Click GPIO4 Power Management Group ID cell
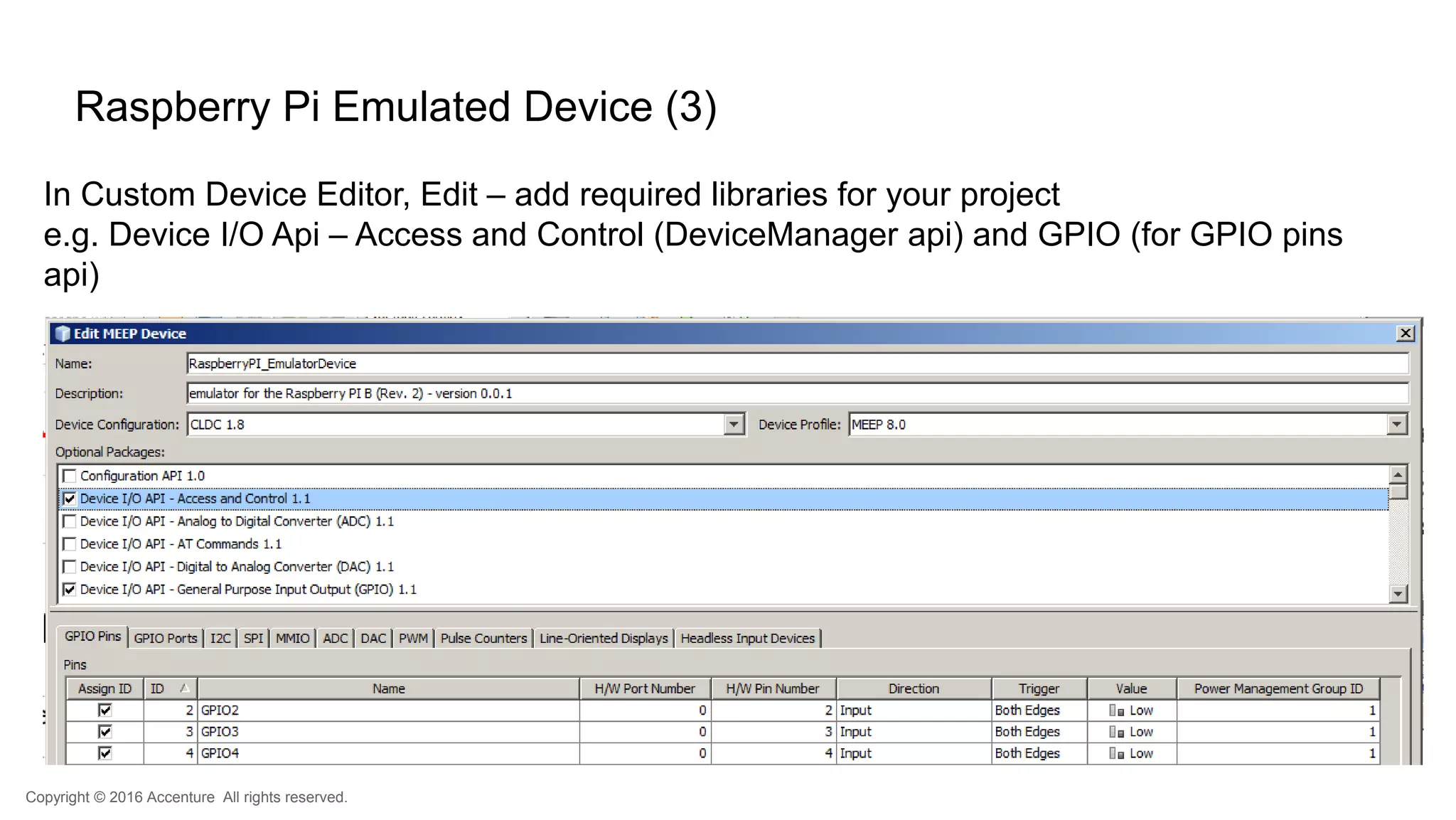The image size is (1456, 820). point(1278,753)
